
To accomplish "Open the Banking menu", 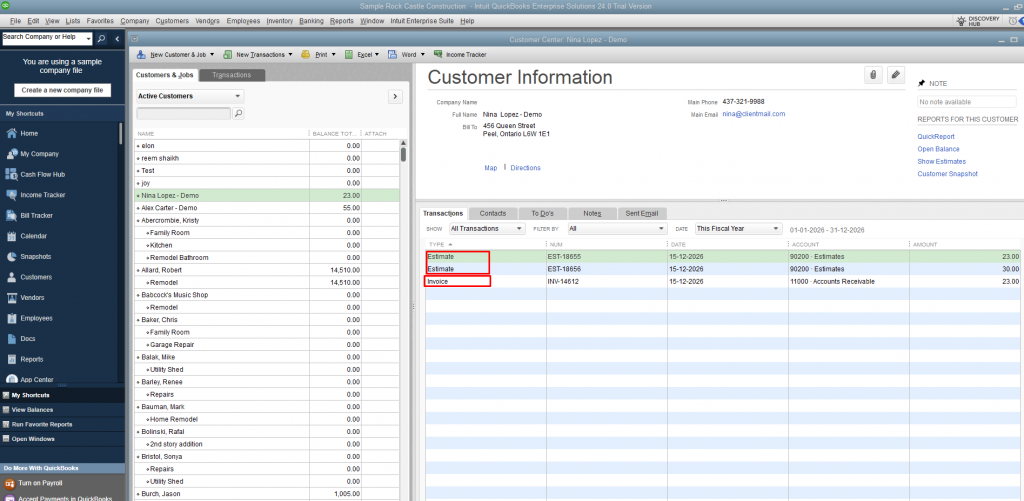I will coord(311,20).
